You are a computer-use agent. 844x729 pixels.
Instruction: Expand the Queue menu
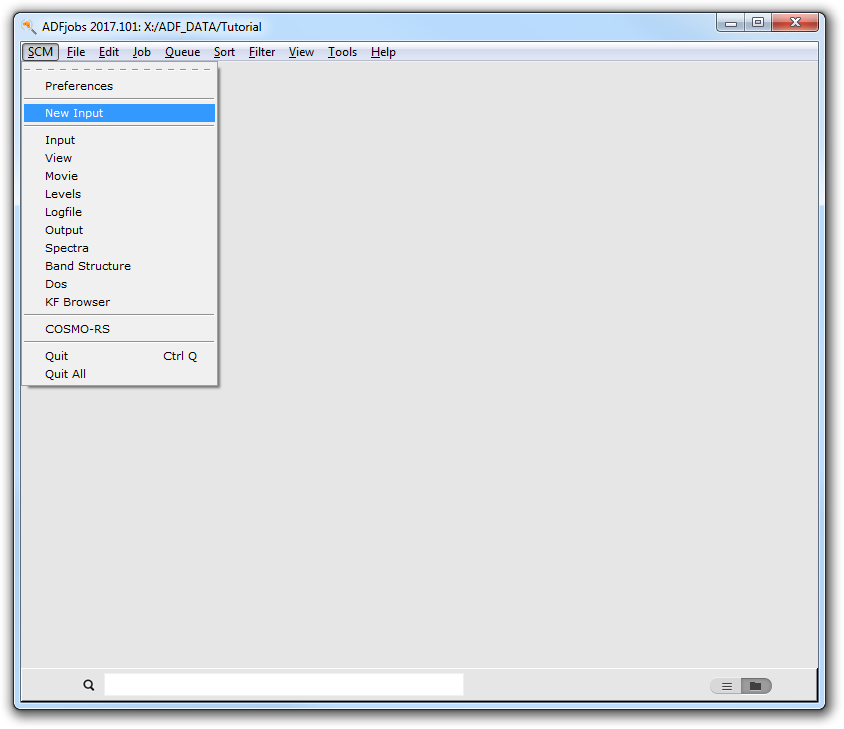[182, 52]
